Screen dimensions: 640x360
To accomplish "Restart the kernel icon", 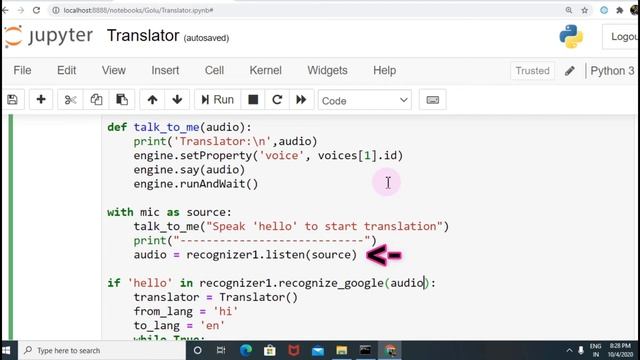I will pos(277,100).
